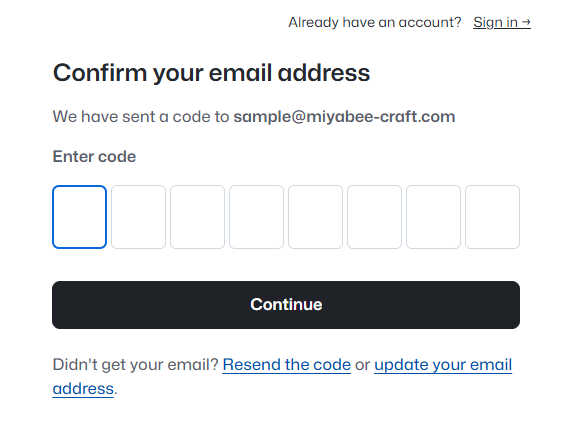Focus the seventh code digit box
The width and height of the screenshot is (573, 424).
[x=433, y=217]
